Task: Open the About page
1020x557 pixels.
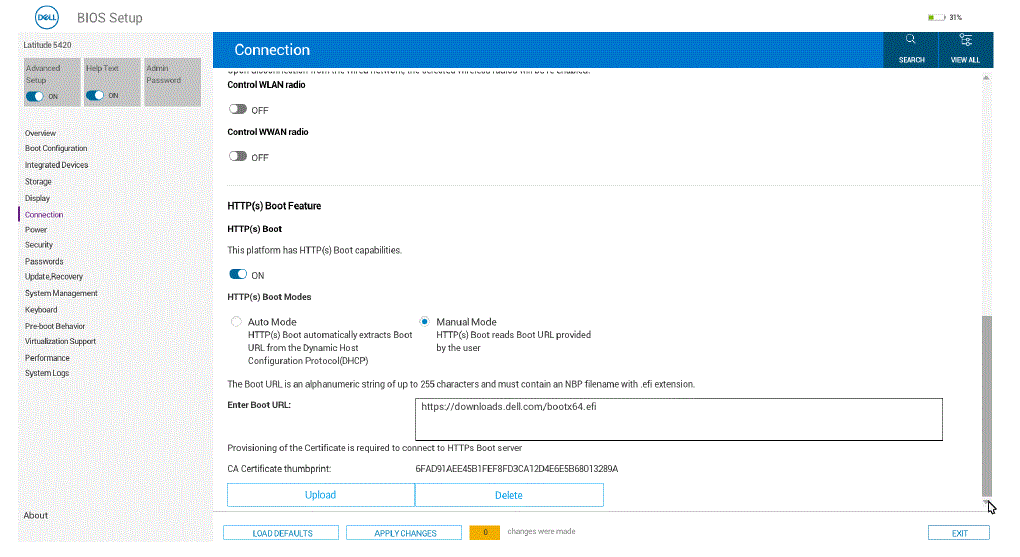Action: coord(36,515)
